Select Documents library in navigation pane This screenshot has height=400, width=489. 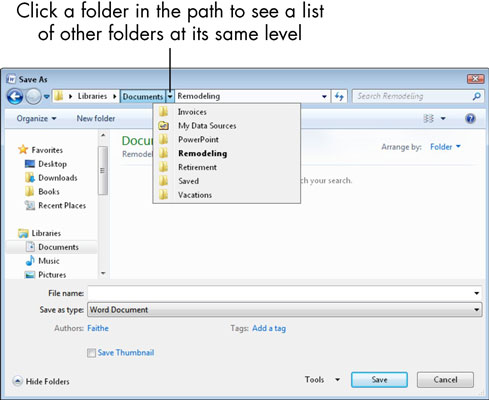[58, 247]
